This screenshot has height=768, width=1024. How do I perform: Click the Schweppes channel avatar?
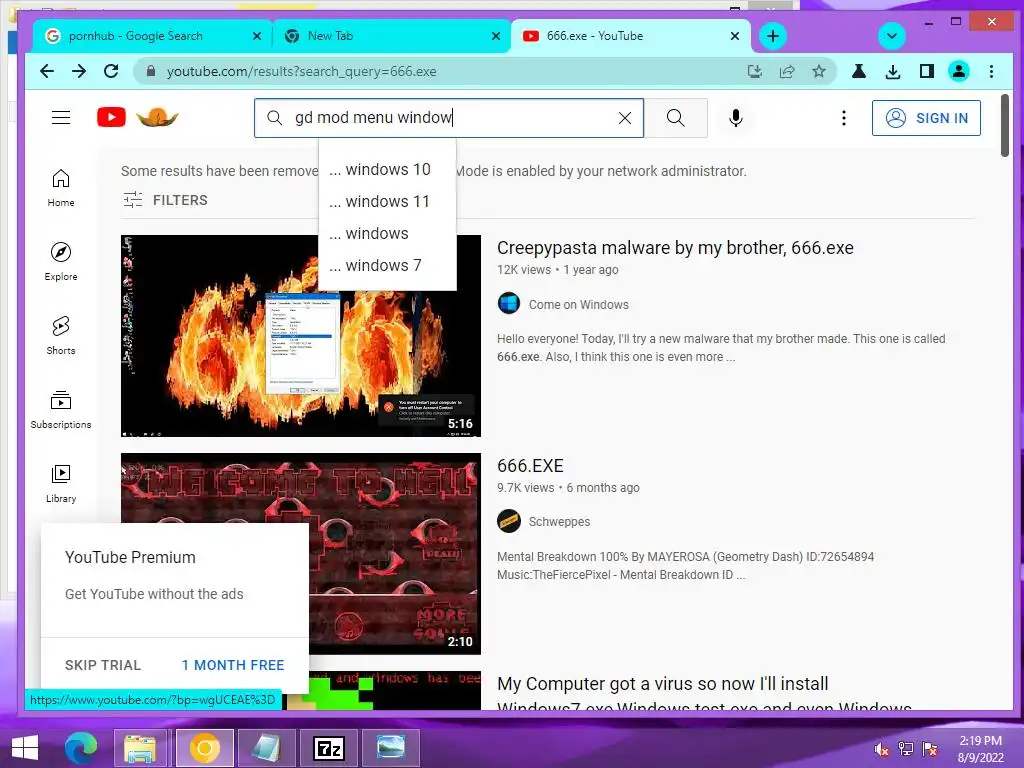[509, 521]
